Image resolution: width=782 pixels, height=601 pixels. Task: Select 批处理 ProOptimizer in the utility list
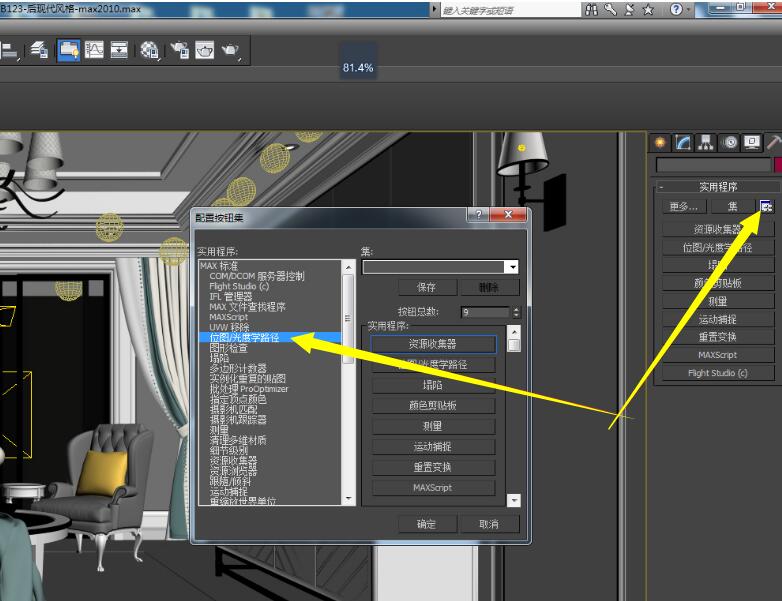pos(249,389)
